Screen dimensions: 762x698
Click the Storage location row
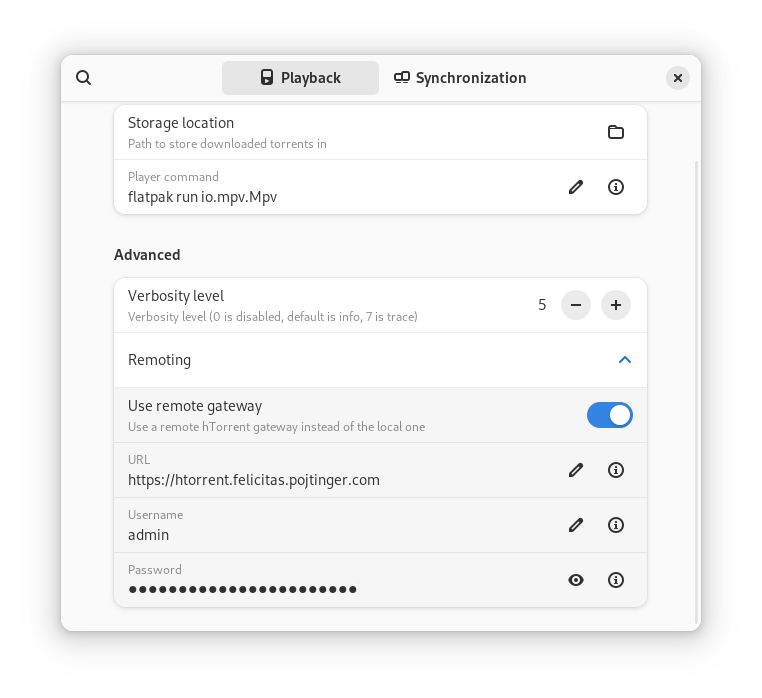[x=381, y=132]
